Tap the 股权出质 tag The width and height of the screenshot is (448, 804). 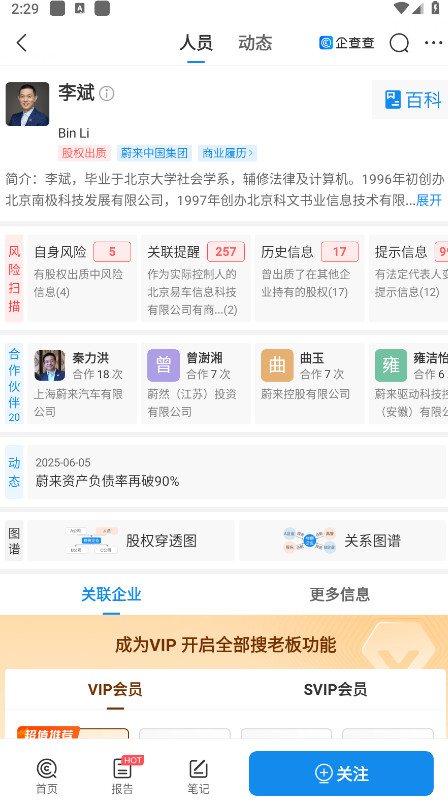pyautogui.click(x=84, y=153)
